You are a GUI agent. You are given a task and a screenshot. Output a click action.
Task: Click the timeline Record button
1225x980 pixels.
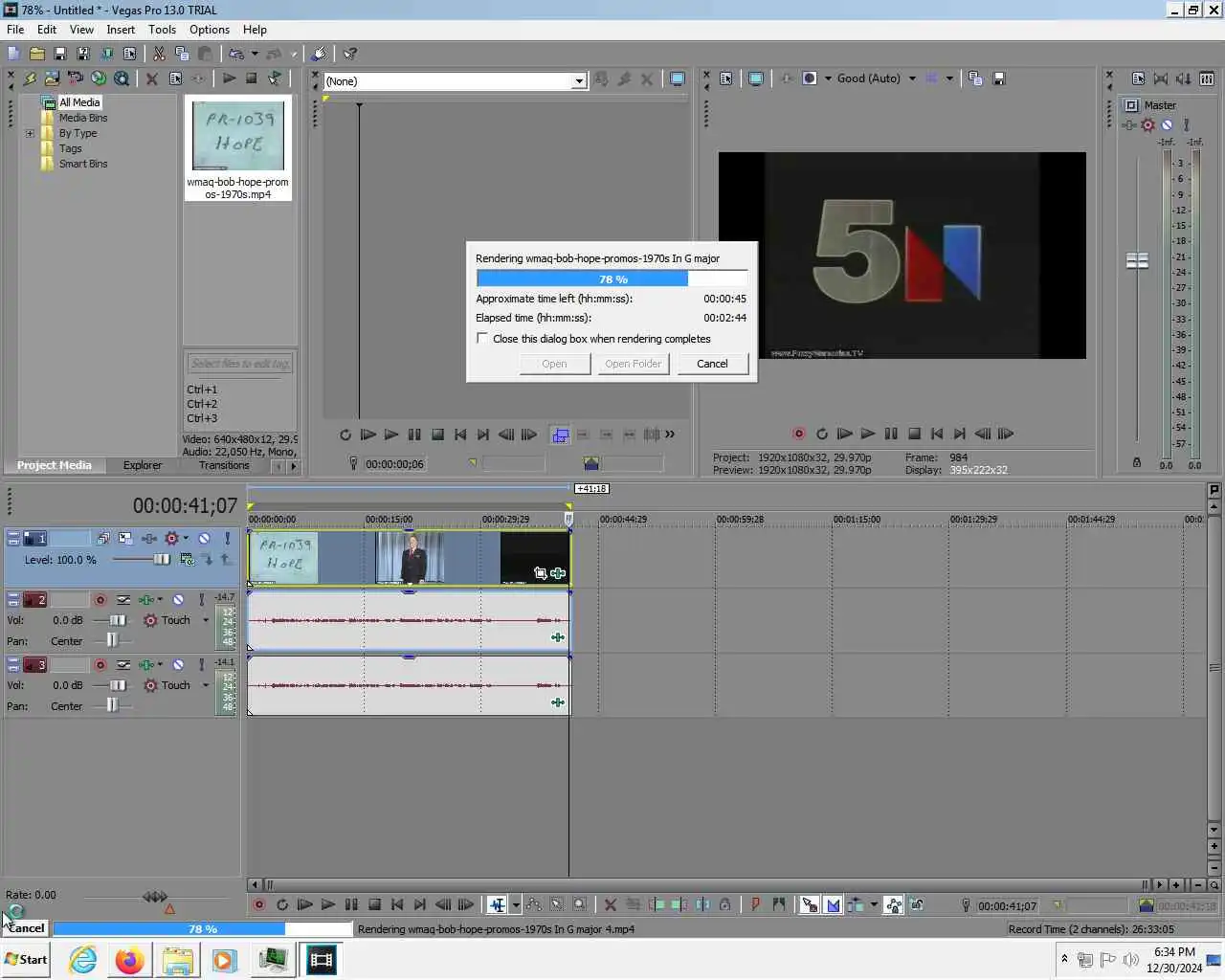[x=258, y=904]
